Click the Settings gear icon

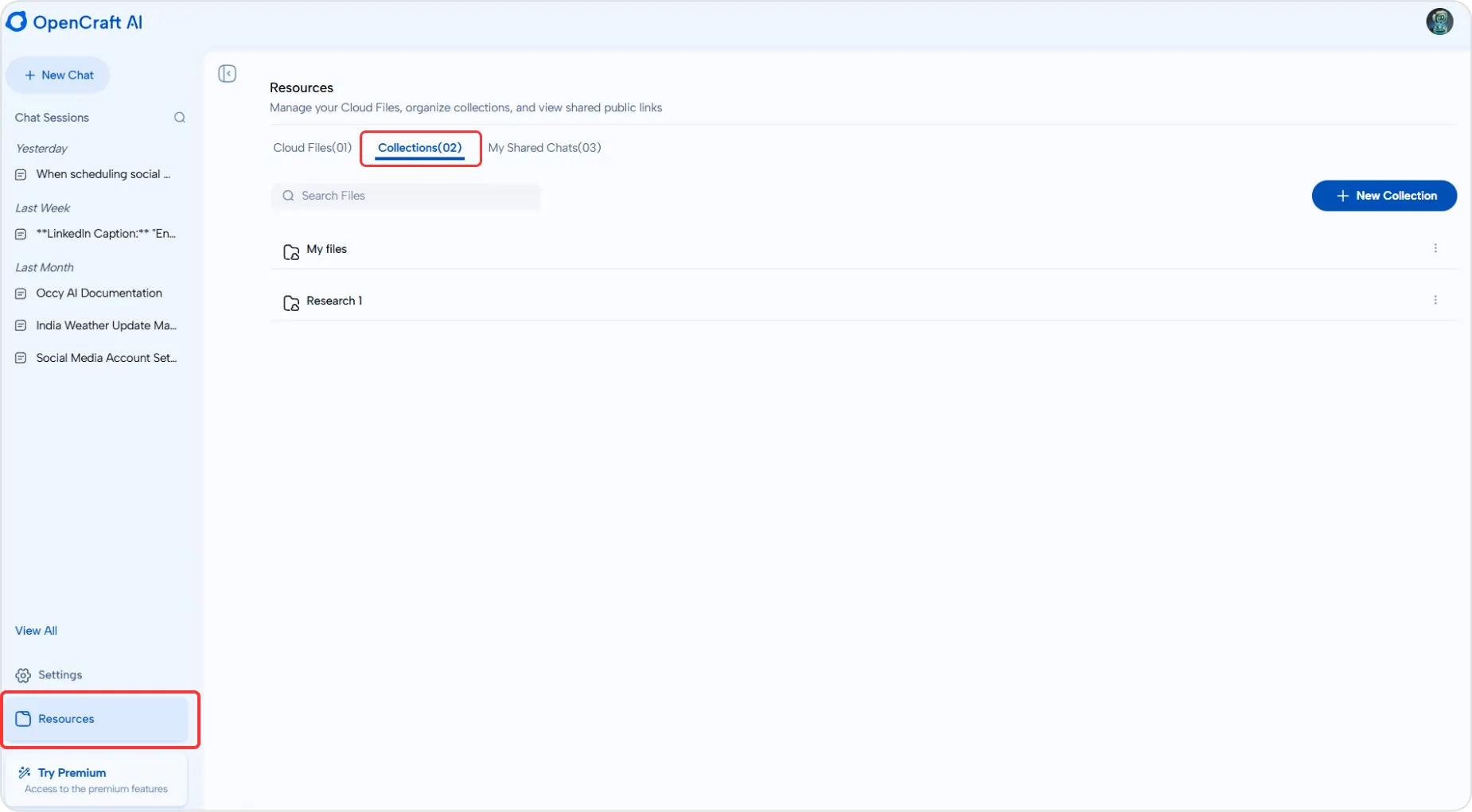23,675
